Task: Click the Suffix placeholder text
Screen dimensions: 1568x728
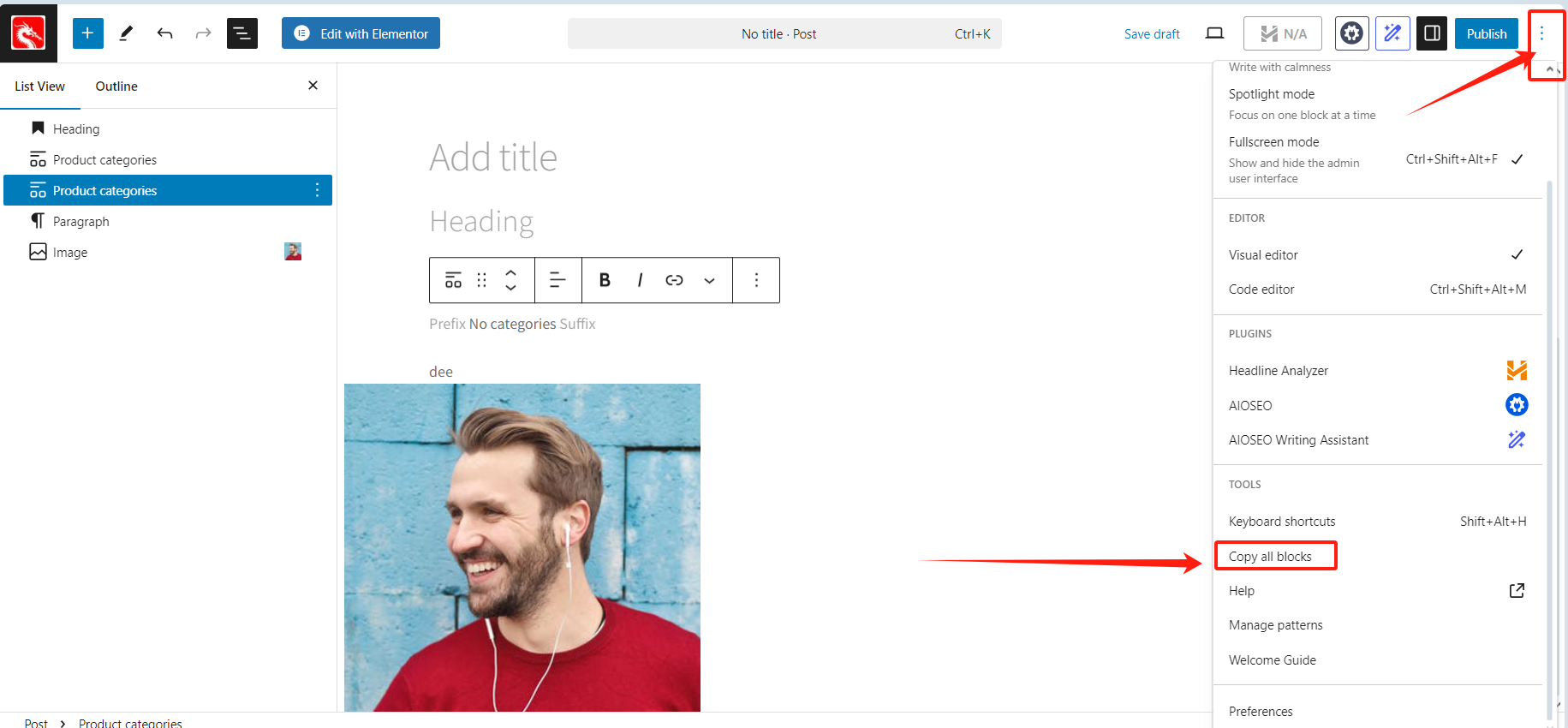Action: pyautogui.click(x=577, y=324)
